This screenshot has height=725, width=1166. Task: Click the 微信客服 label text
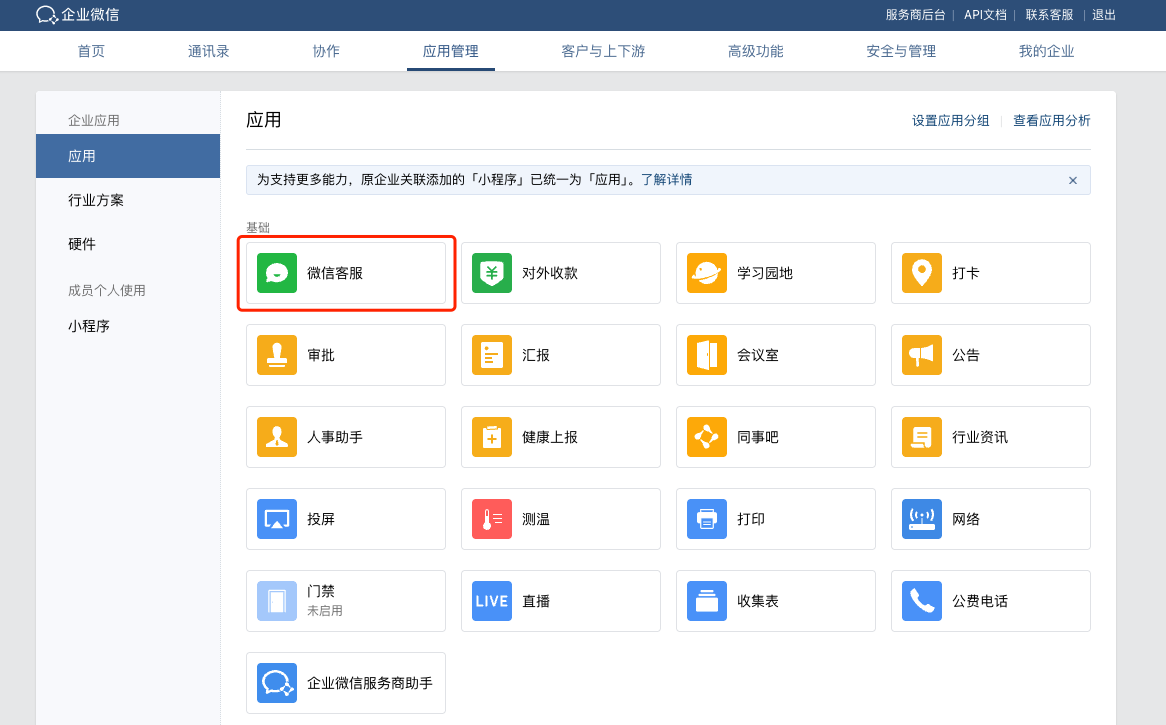pyautogui.click(x=335, y=273)
